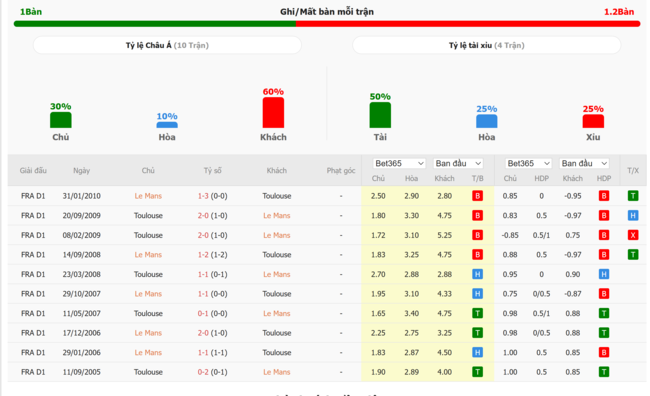Click the Ngày column header
Viewport: 650px width, 396px height.
81,170
